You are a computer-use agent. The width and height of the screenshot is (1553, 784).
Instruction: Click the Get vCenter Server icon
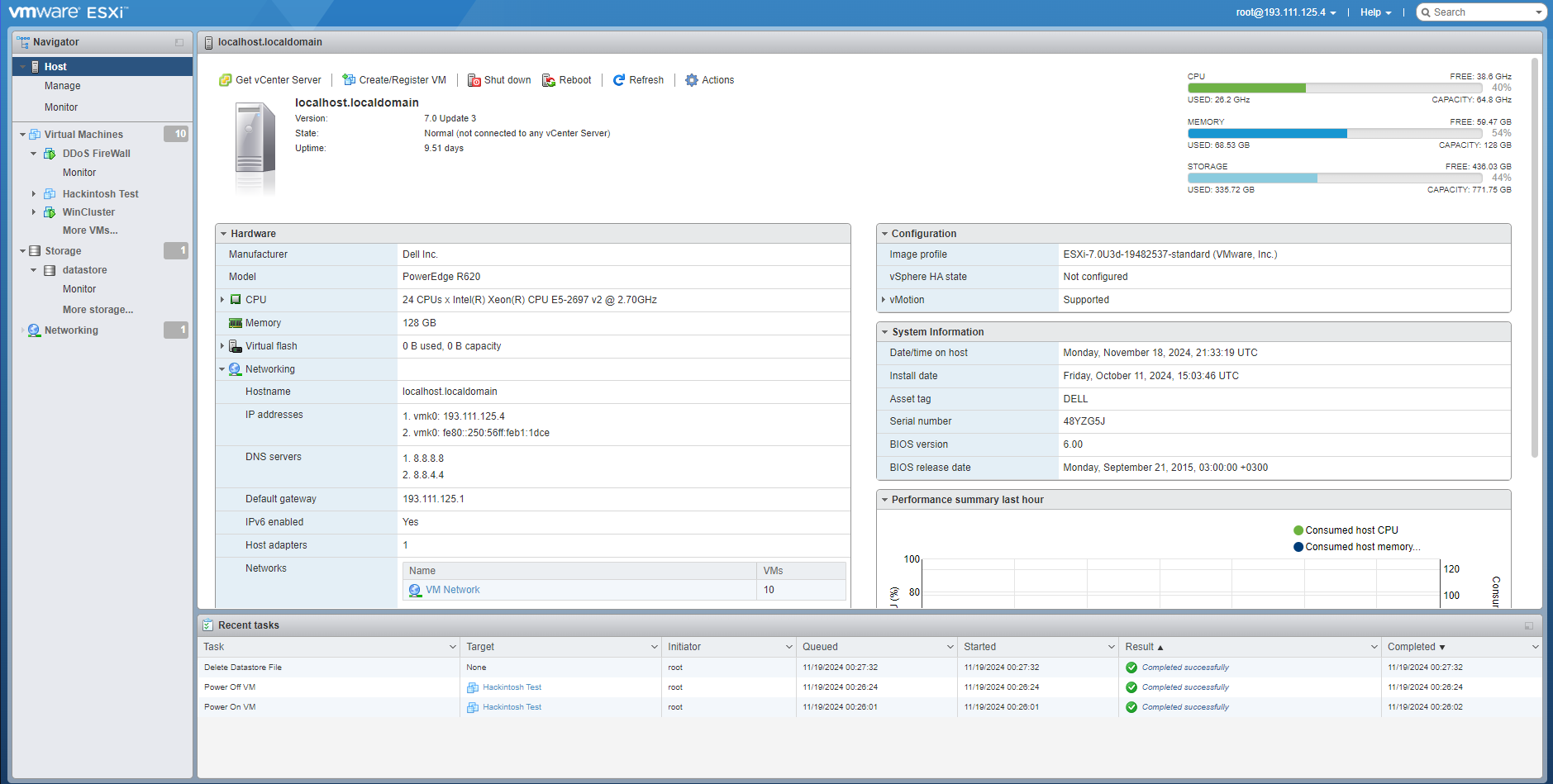pyautogui.click(x=225, y=80)
